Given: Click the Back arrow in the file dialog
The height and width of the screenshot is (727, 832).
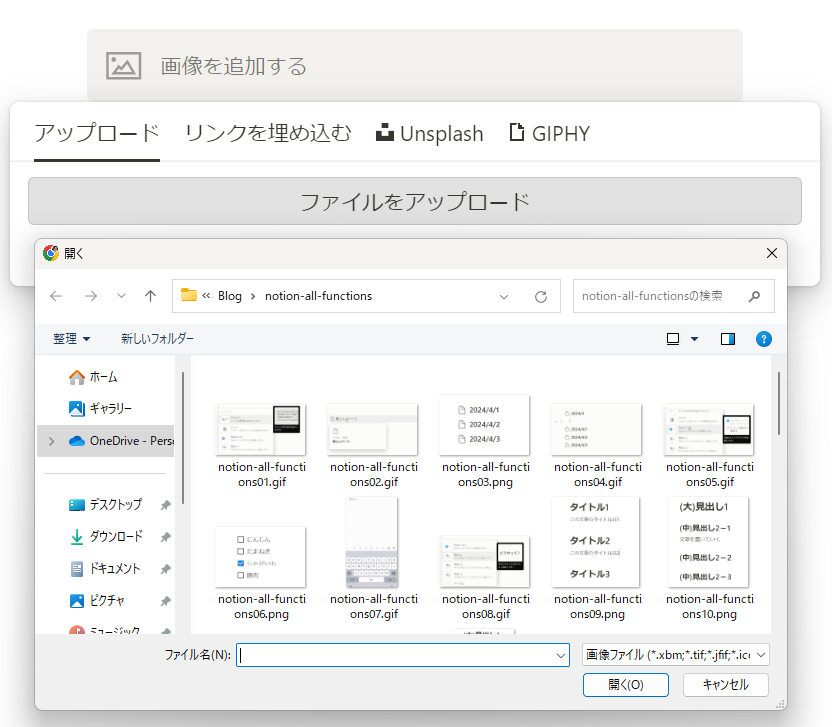Looking at the screenshot, I should point(56,296).
